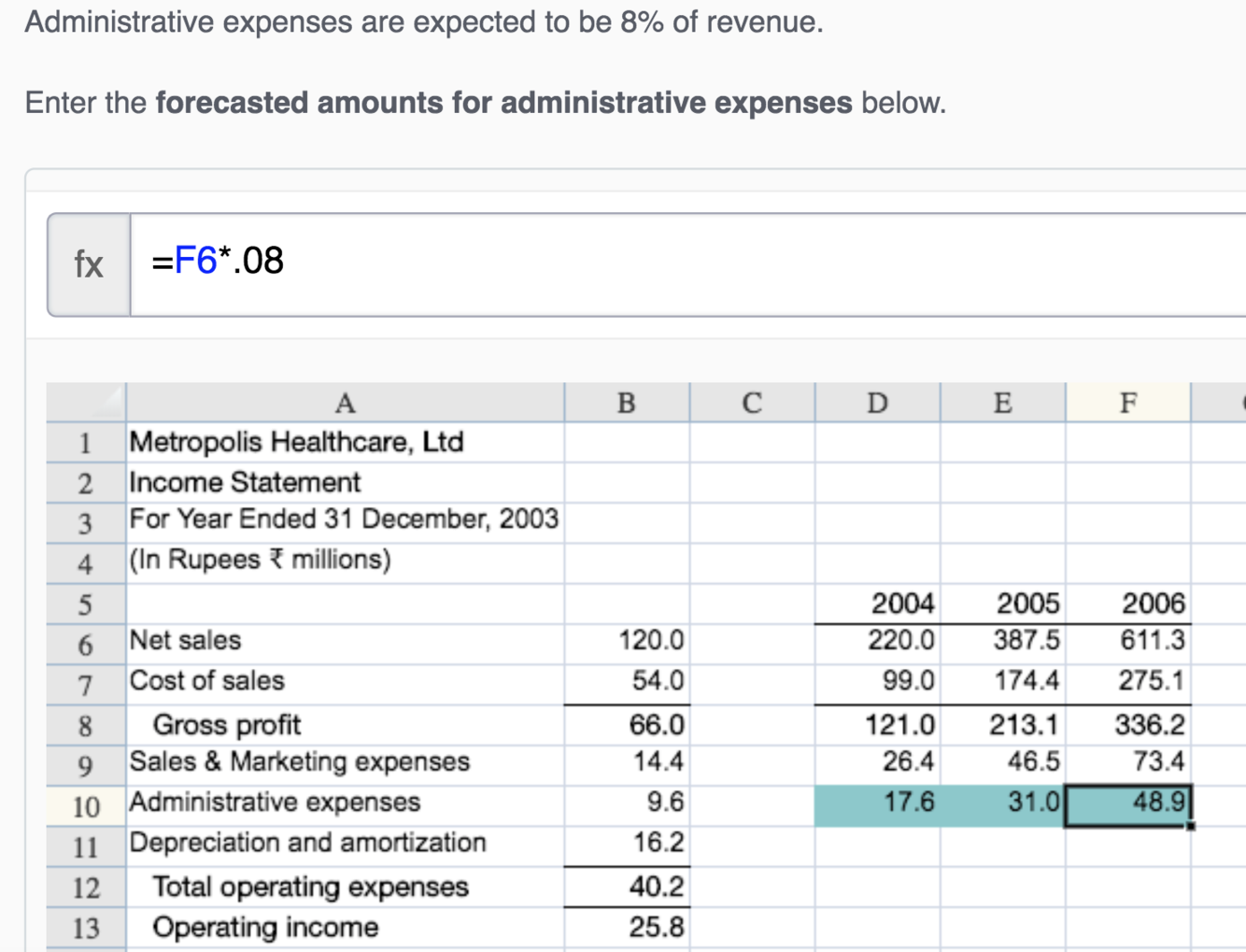Select column A header

coord(345,403)
